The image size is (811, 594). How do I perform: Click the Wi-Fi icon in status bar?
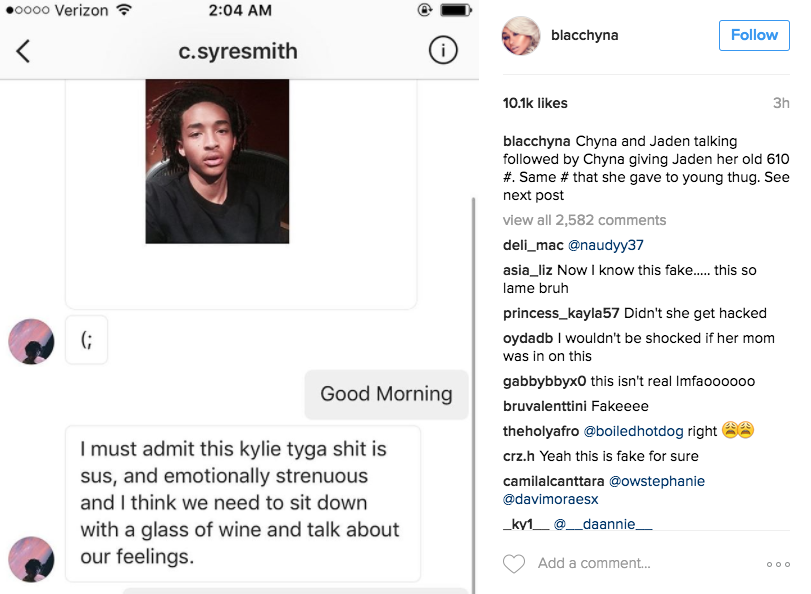124,9
